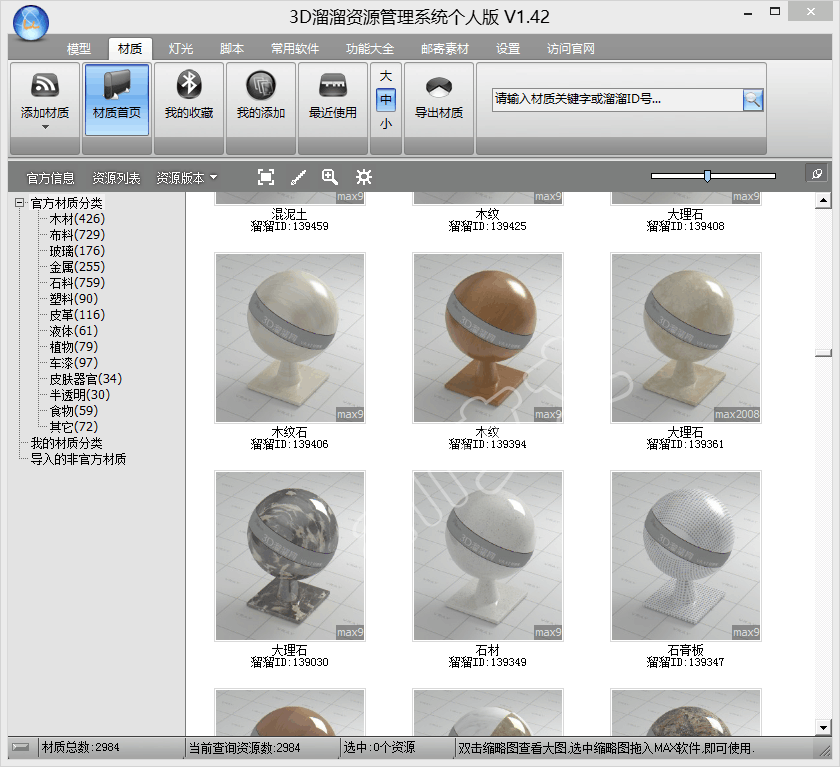
Task: Open the 设置 tab
Action: [508, 49]
